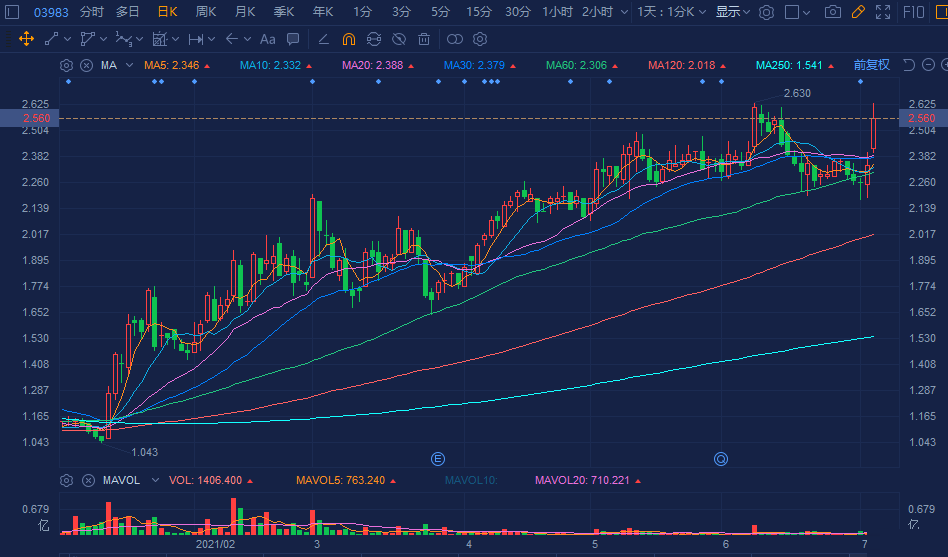Take a chart screenshot with camera icon
Image resolution: width=948 pixels, height=557 pixels.
pos(833,12)
